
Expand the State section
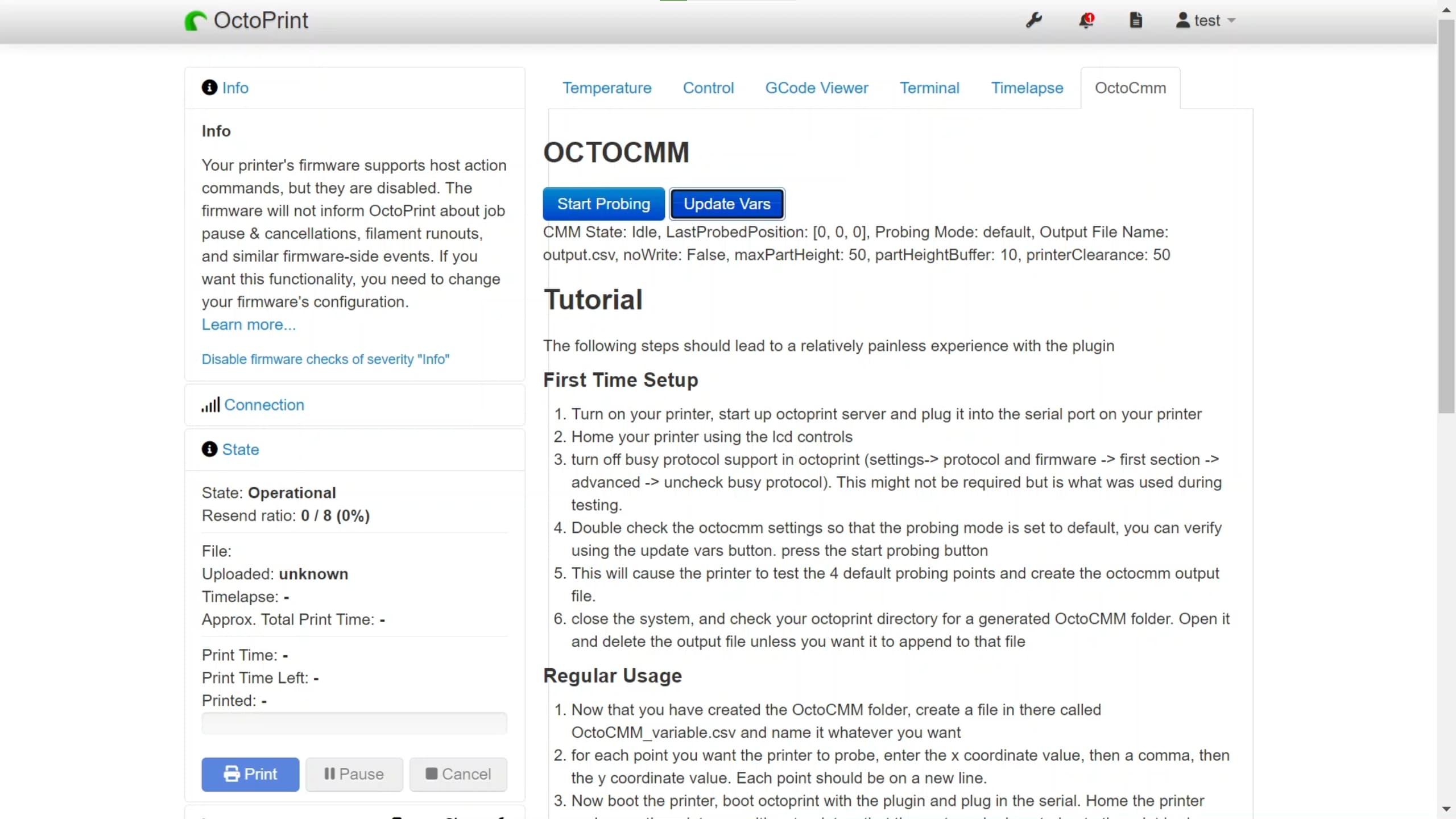point(240,449)
